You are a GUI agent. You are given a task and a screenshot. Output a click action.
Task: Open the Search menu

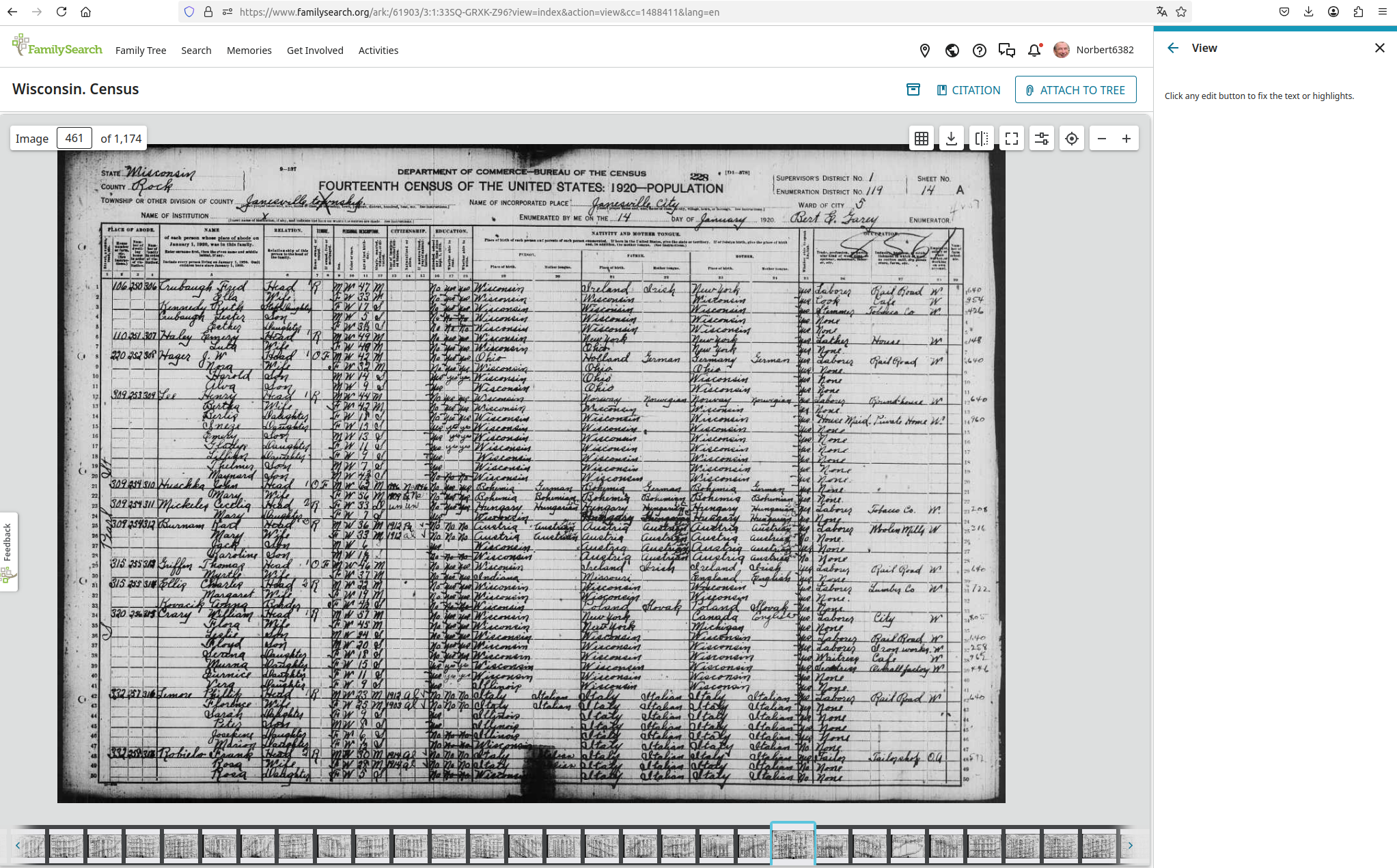(x=196, y=51)
